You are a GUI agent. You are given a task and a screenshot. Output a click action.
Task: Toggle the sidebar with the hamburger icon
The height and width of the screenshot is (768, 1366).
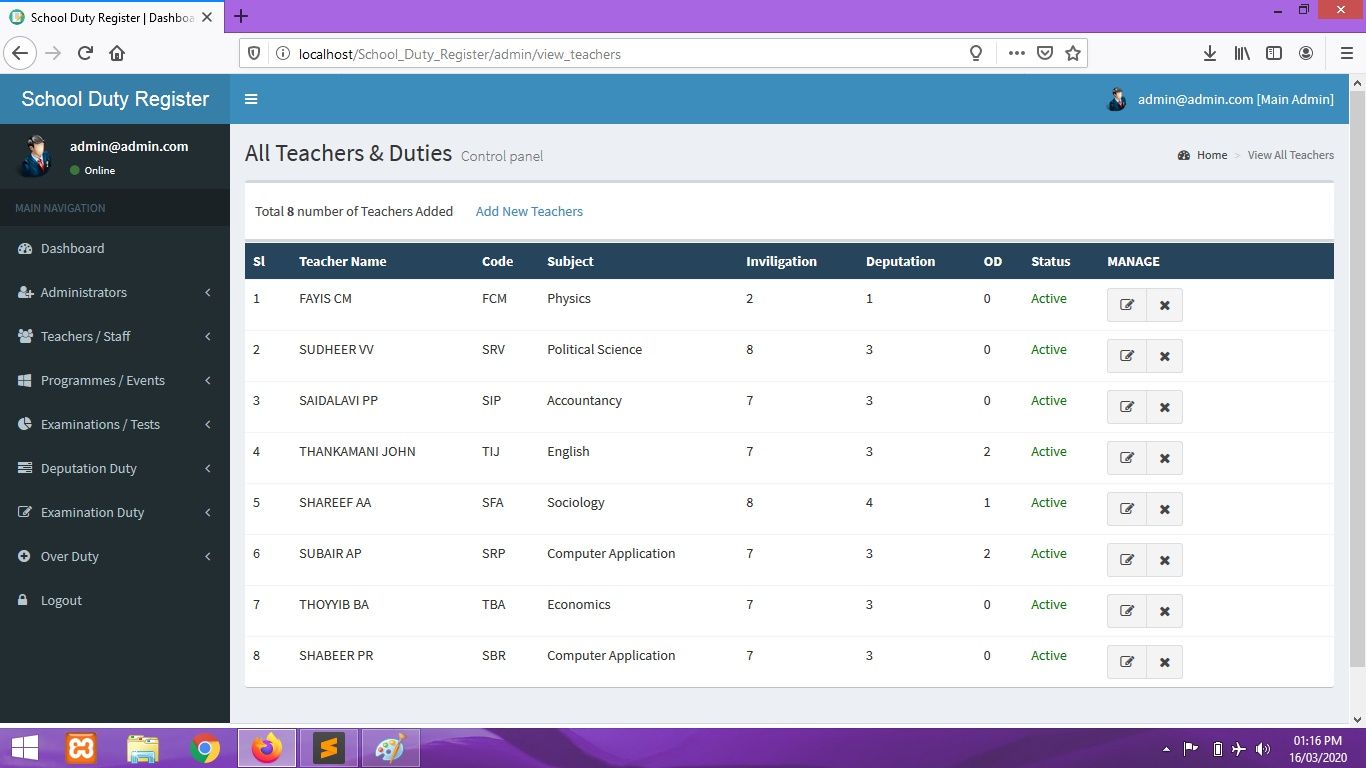pyautogui.click(x=251, y=99)
